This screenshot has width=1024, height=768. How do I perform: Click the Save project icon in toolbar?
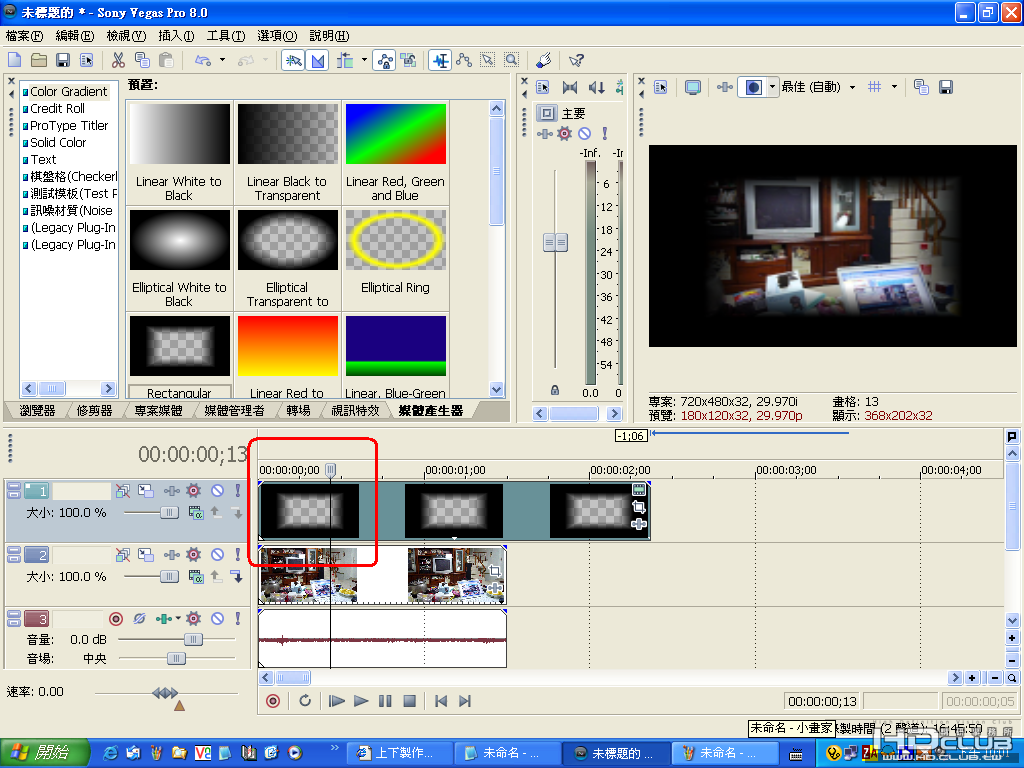[x=63, y=60]
